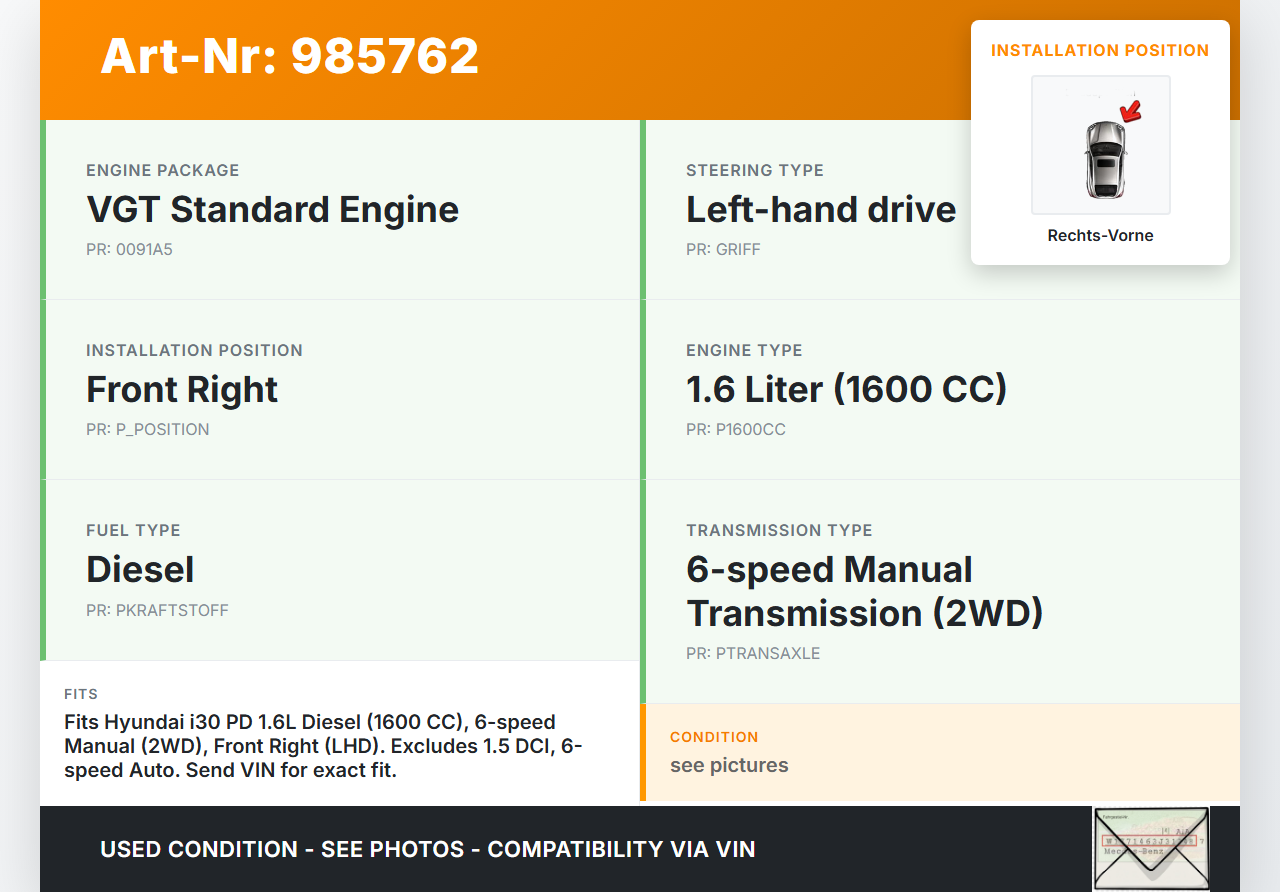Viewport: 1280px width, 892px height.
Task: Select the Diesel fuel type card
Action: [x=340, y=570]
